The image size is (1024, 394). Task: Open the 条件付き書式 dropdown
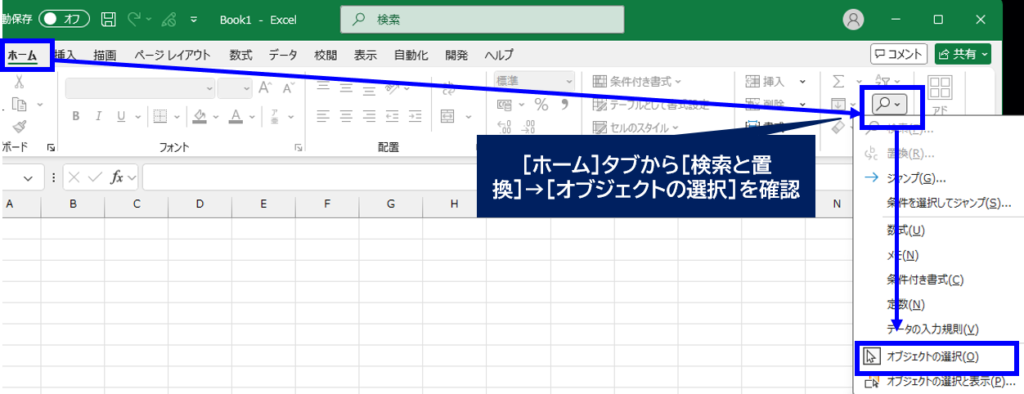tap(637, 82)
